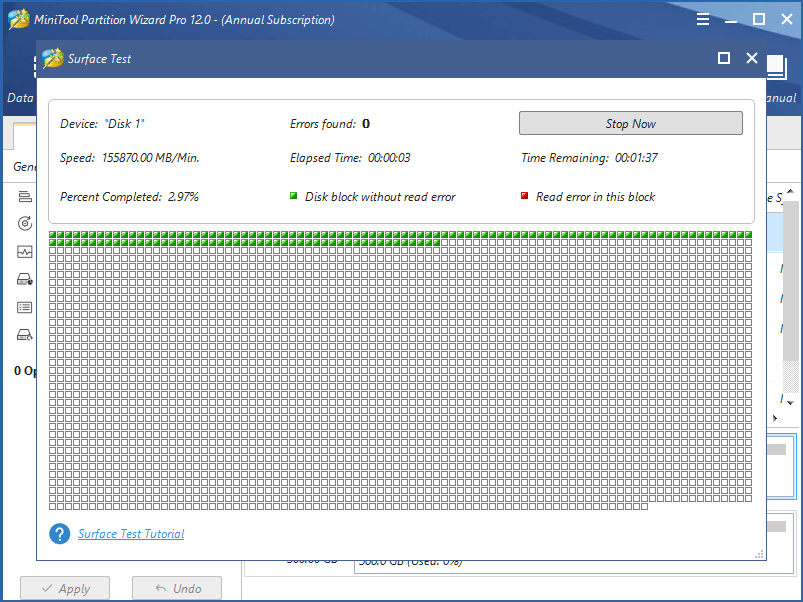This screenshot has height=602, width=803.
Task: Click the red legend square for read error
Action: pos(524,196)
